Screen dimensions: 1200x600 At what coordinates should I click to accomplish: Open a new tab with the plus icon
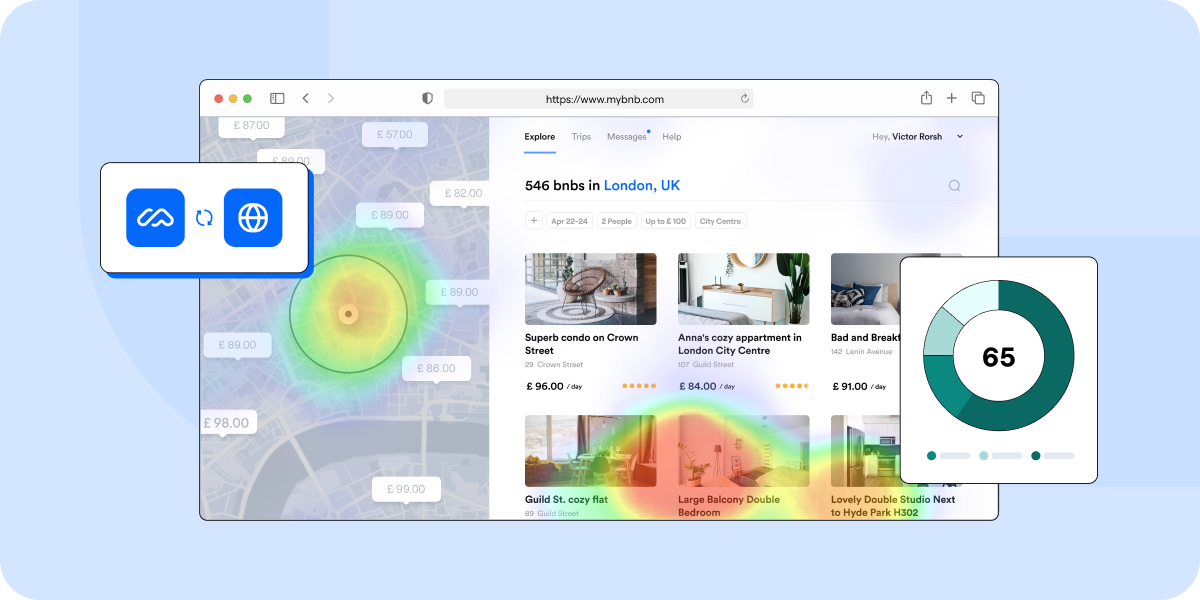coord(952,98)
